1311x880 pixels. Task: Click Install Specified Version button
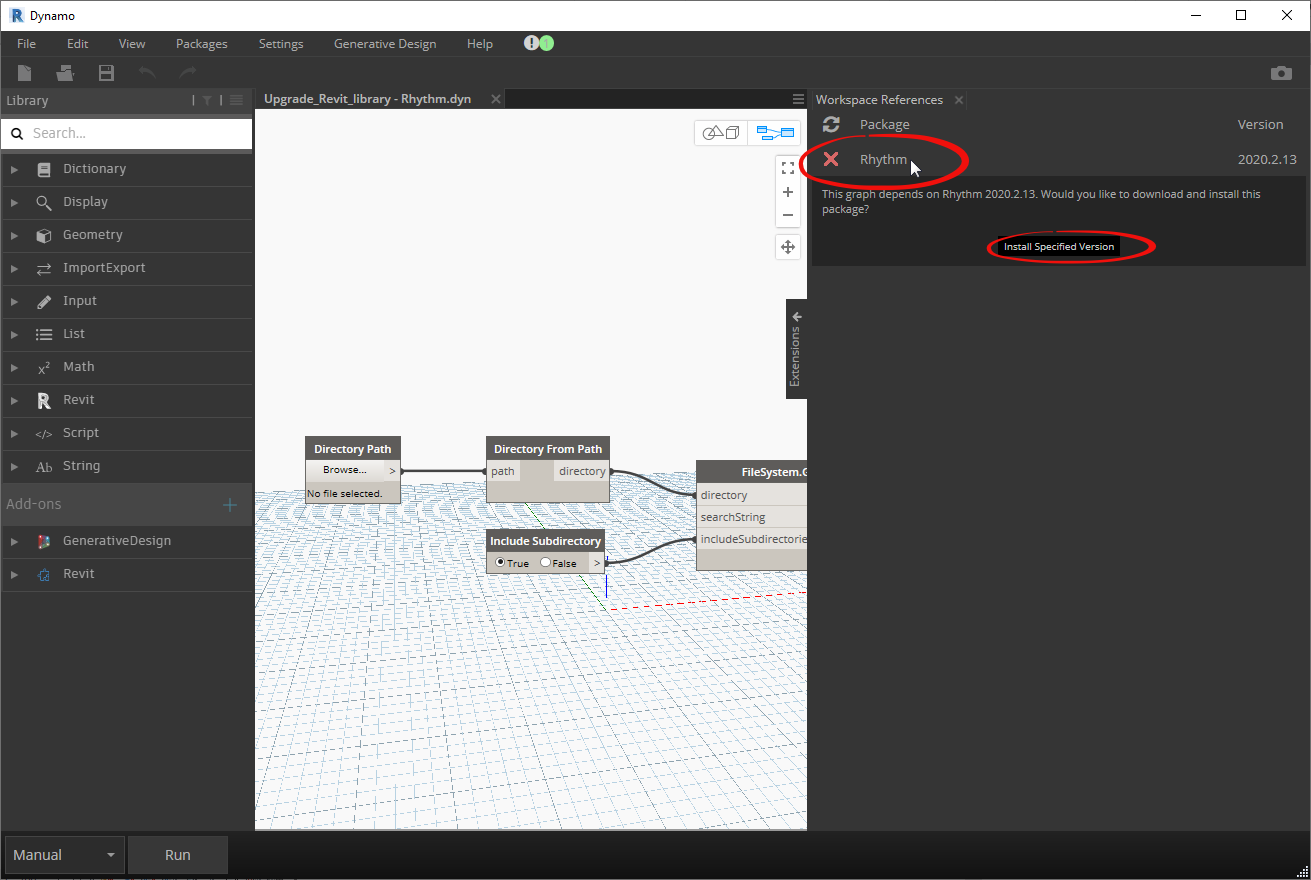[1059, 246]
